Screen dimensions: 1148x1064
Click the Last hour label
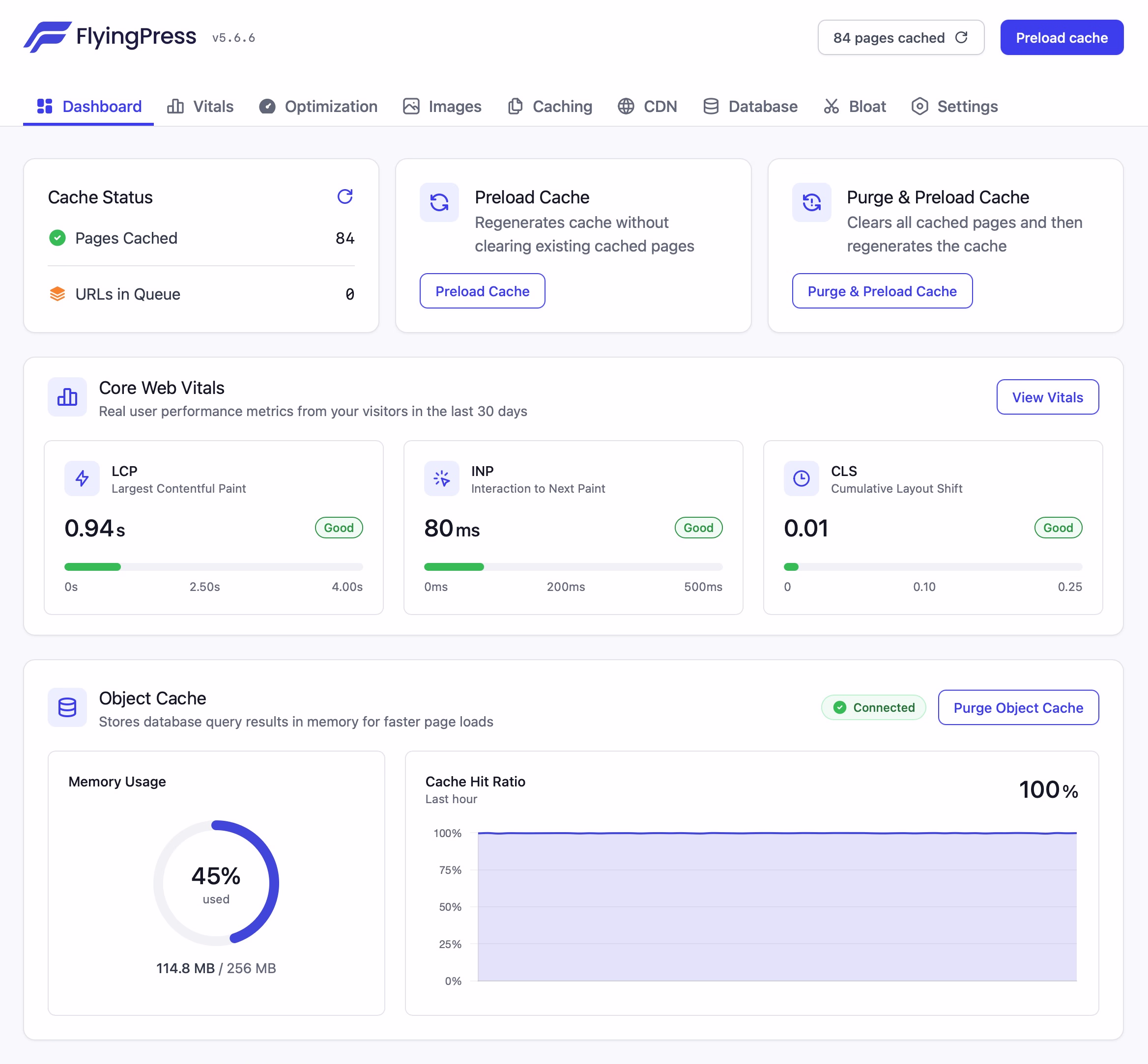click(x=451, y=799)
